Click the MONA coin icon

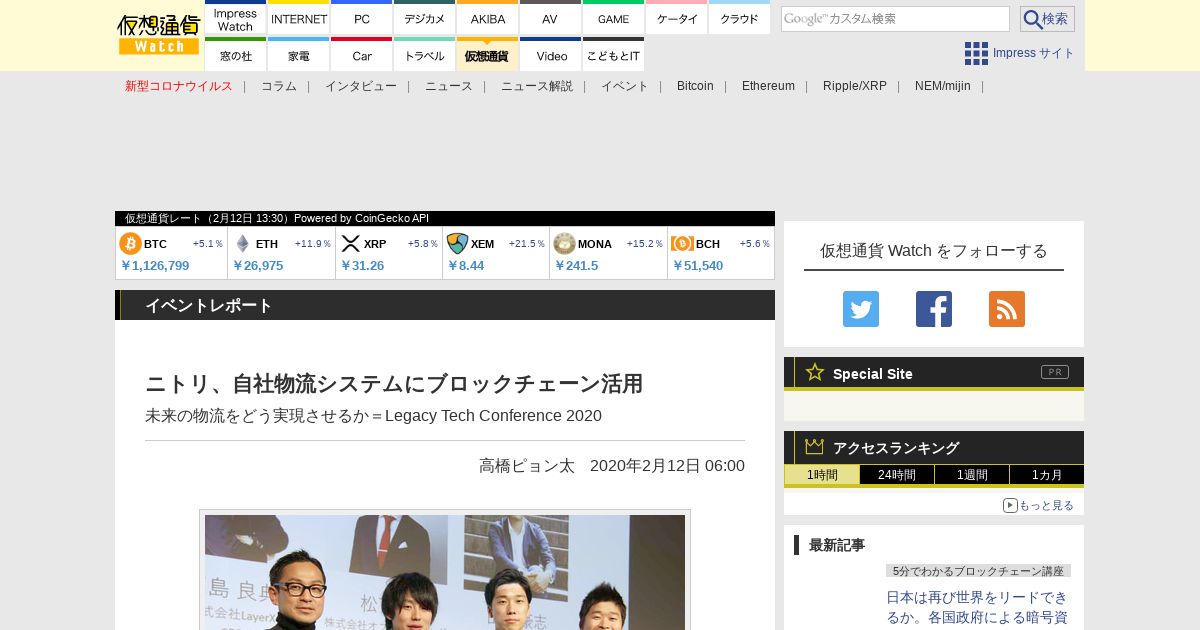pyautogui.click(x=564, y=244)
